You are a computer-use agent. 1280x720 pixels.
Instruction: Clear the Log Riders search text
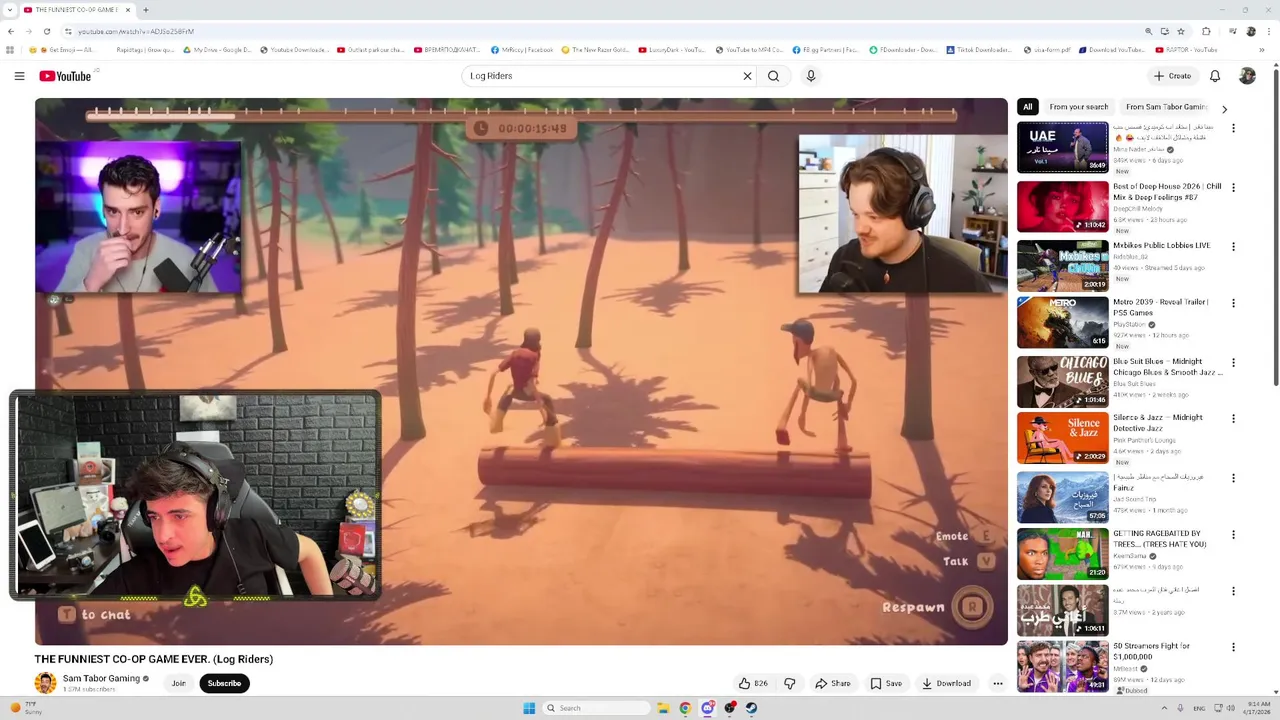pos(747,76)
